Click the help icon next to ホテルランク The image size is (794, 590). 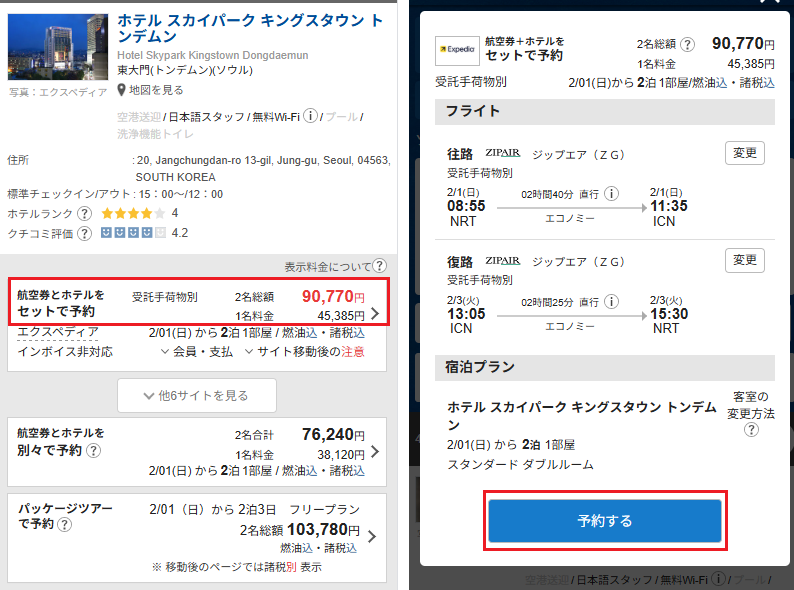(84, 213)
